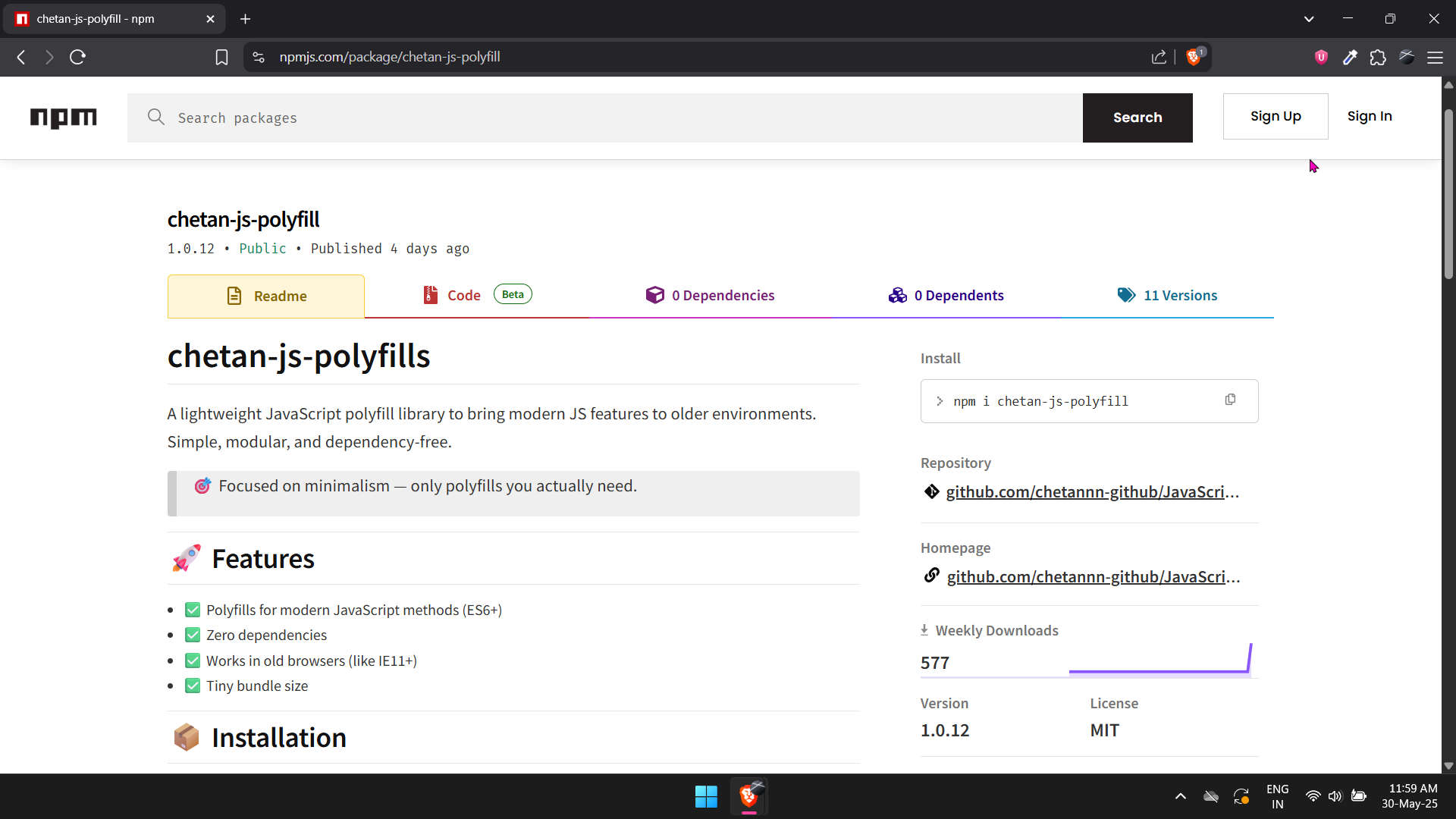The height and width of the screenshot is (819, 1456).
Task: Switch to the Code tab
Action: click(463, 296)
